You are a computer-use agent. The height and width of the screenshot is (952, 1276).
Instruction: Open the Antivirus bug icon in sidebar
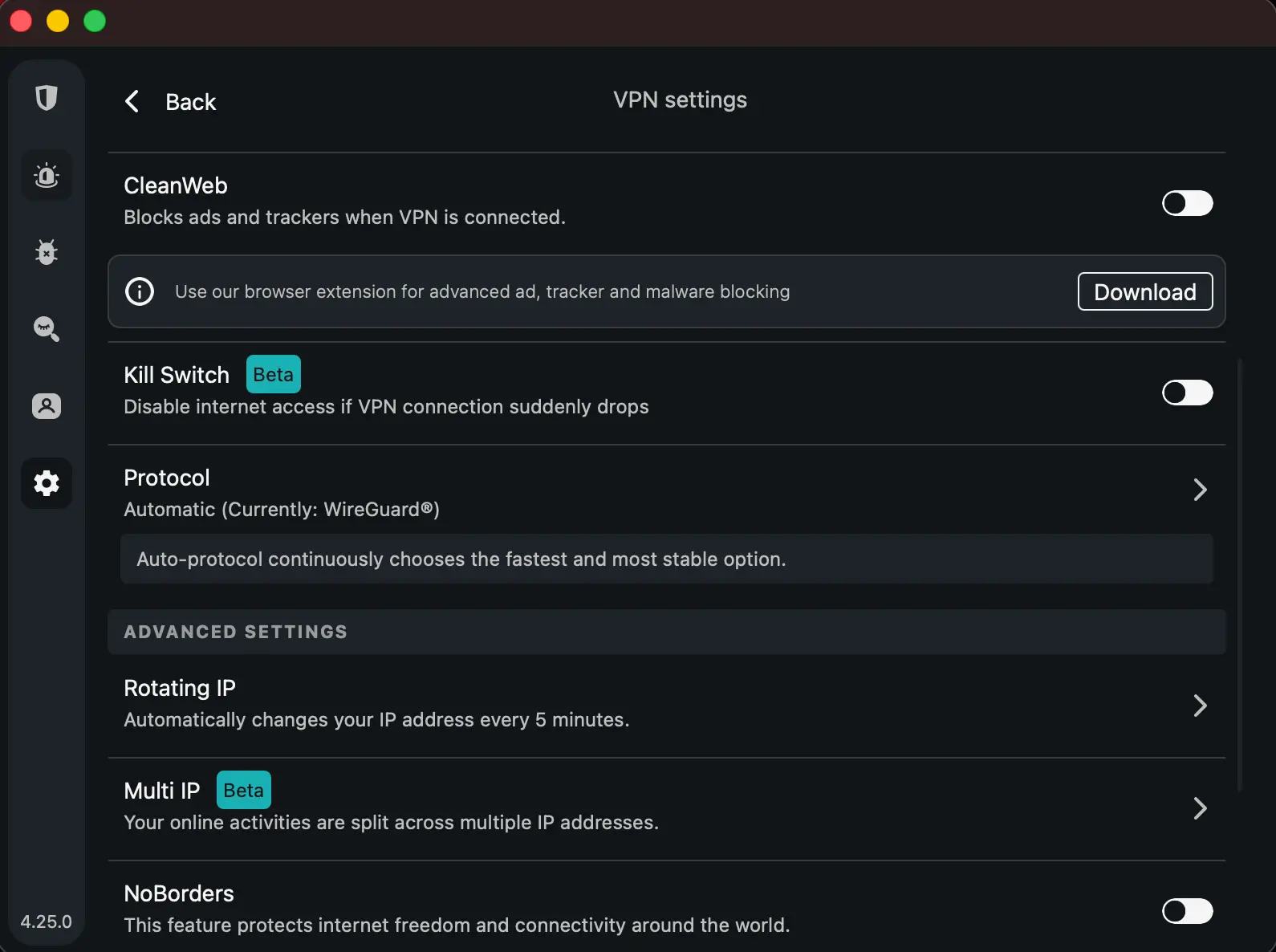[47, 252]
